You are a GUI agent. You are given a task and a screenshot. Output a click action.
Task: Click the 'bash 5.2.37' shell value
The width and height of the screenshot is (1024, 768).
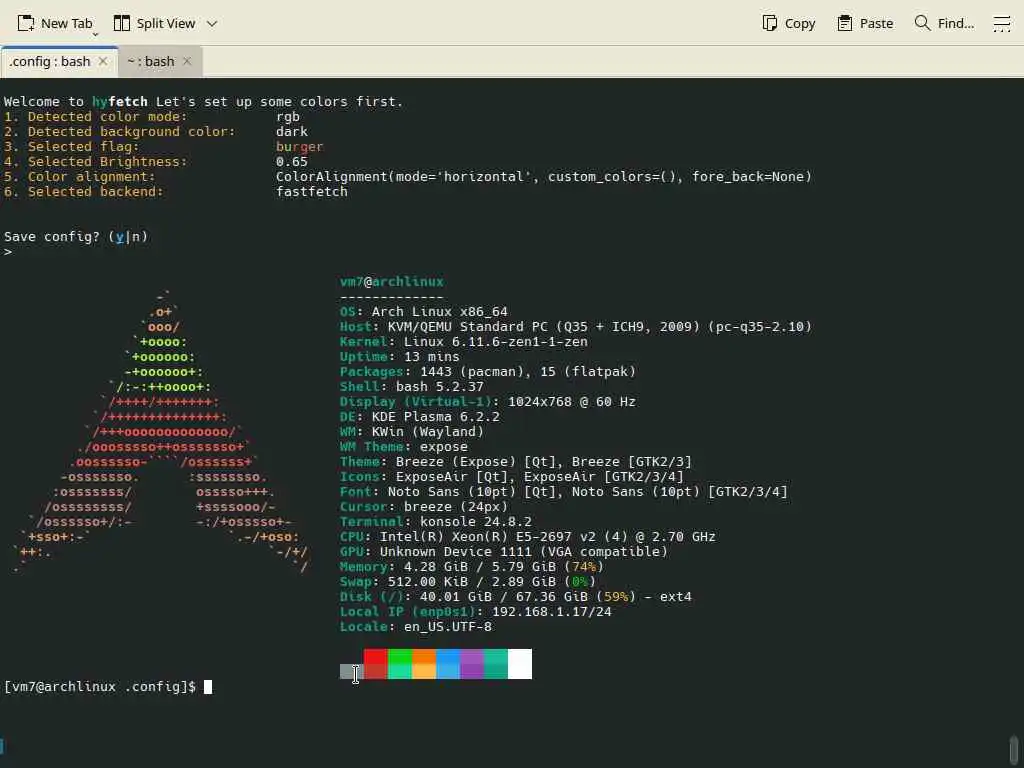(440, 387)
